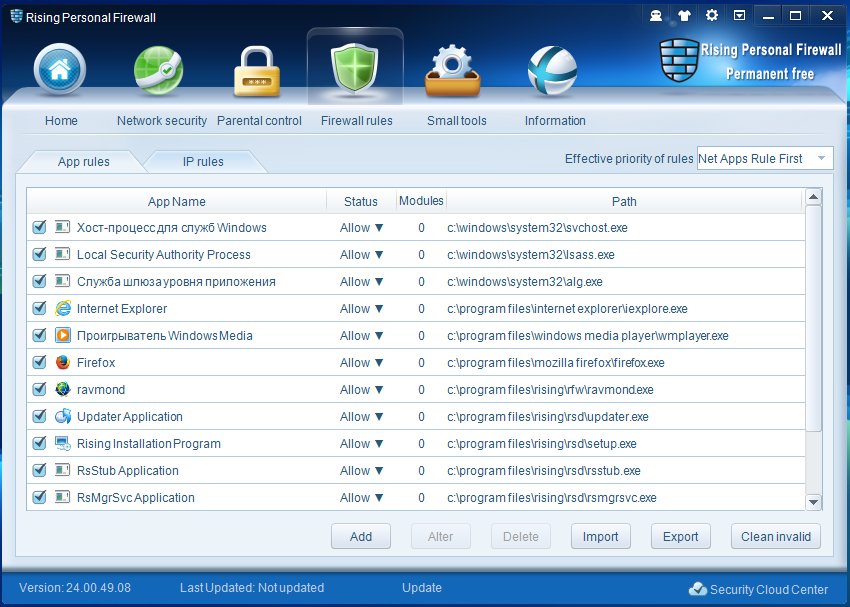Click the Clean invalid button
Image resolution: width=850 pixels, height=607 pixels.
click(x=776, y=537)
